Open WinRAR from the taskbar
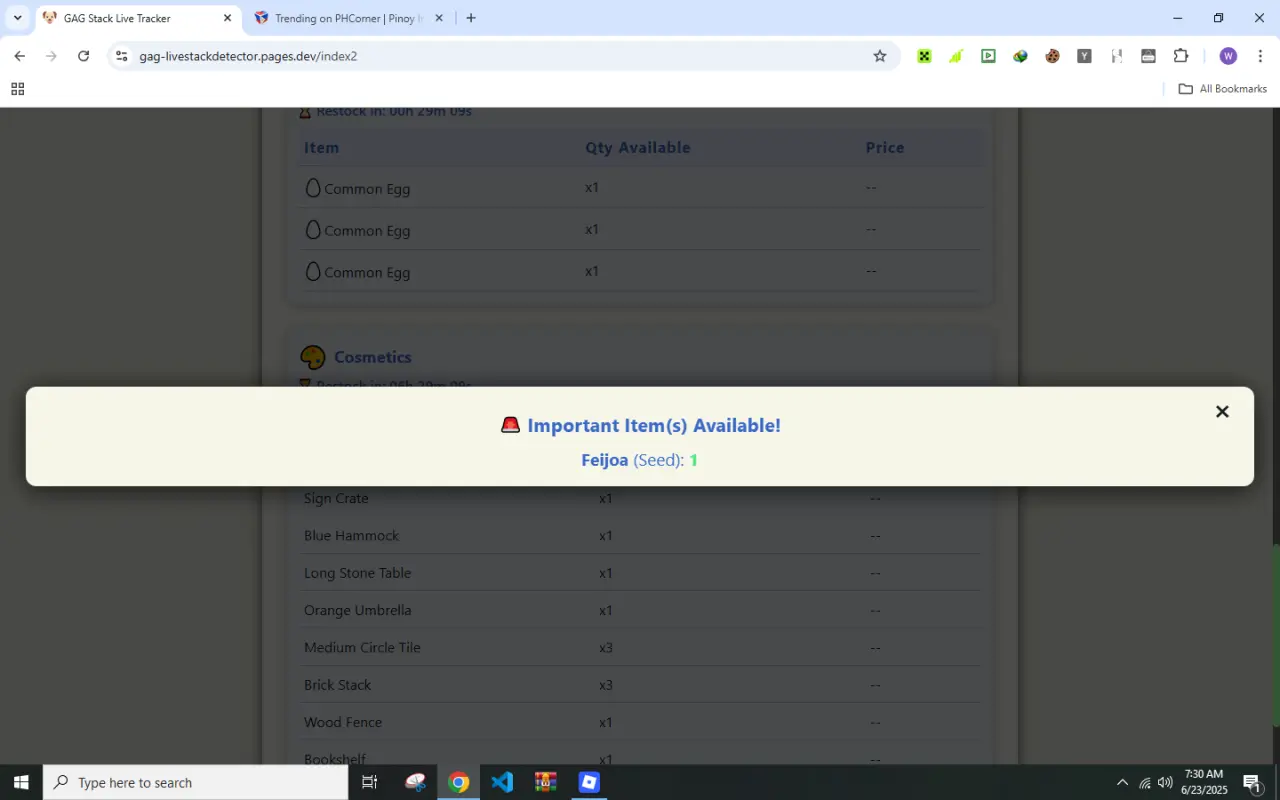The image size is (1280, 800). (x=545, y=782)
